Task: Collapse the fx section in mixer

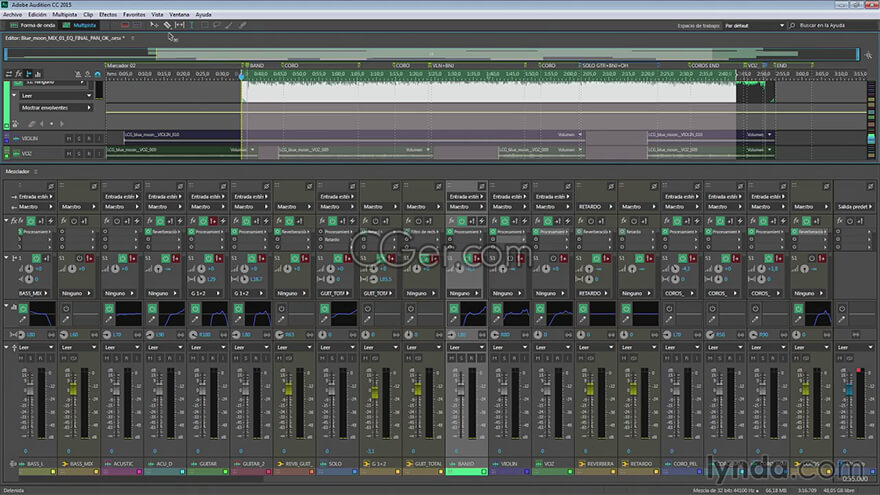Action: click(7, 221)
